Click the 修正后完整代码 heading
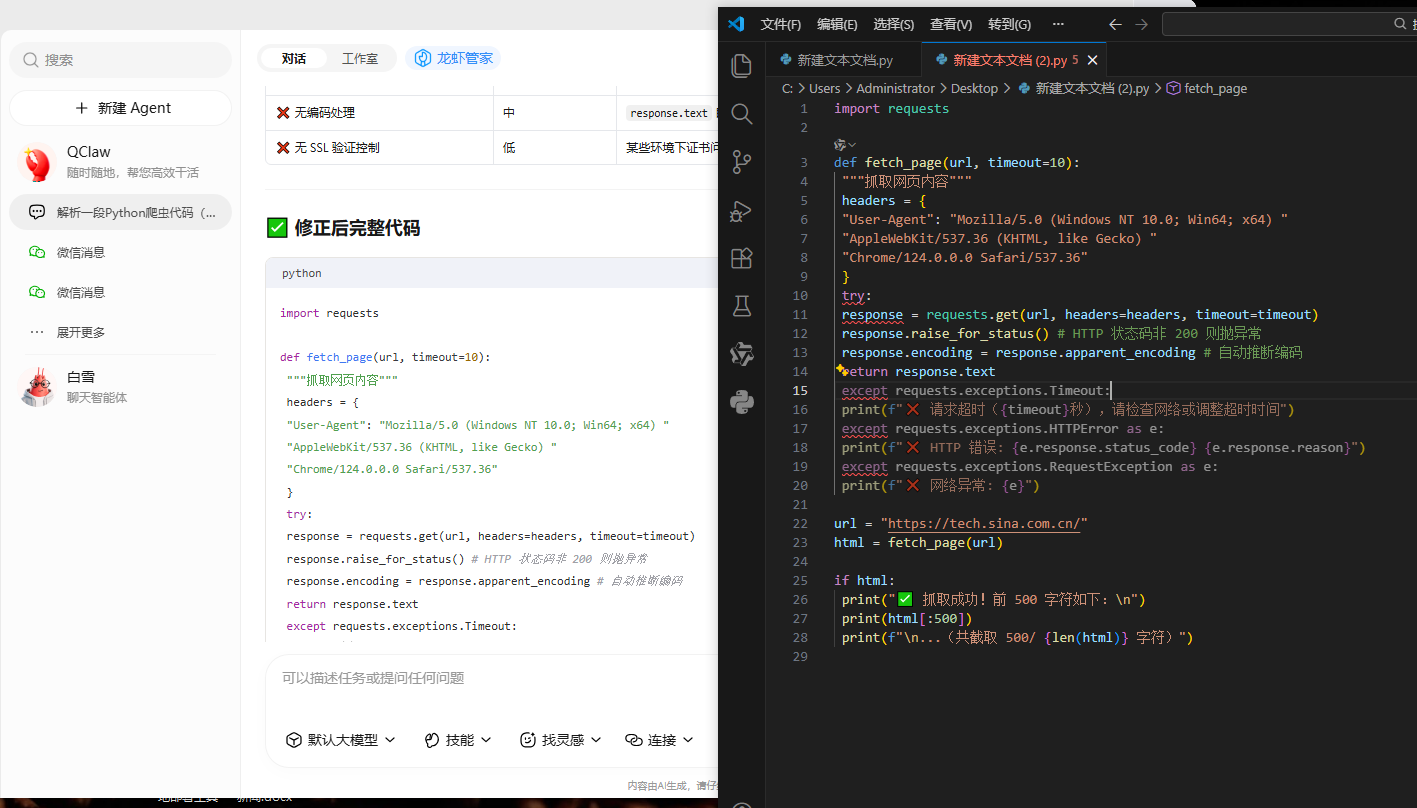 pos(357,228)
